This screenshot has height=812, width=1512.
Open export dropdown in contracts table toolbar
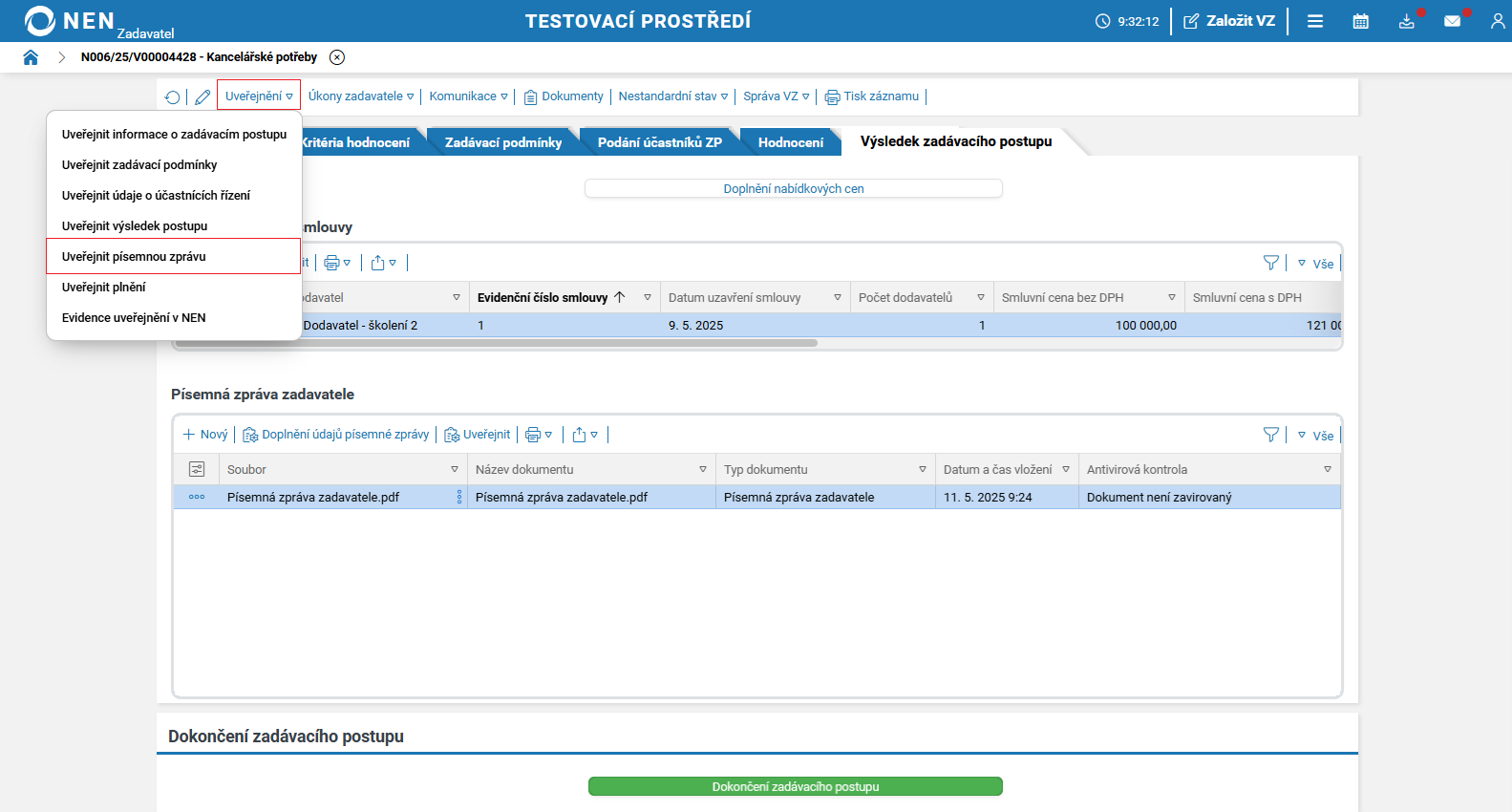tap(383, 263)
